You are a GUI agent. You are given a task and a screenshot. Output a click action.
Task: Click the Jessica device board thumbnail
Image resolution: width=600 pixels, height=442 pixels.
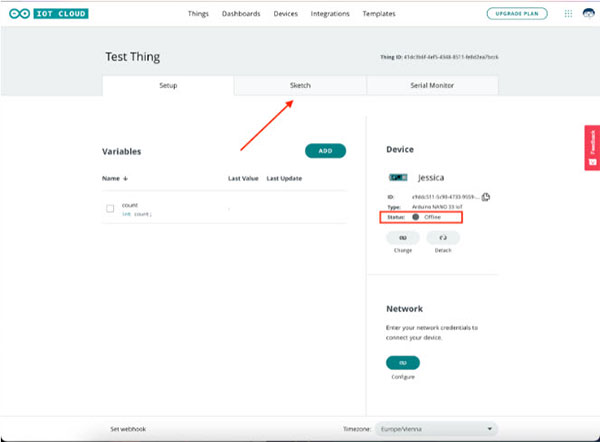399,175
